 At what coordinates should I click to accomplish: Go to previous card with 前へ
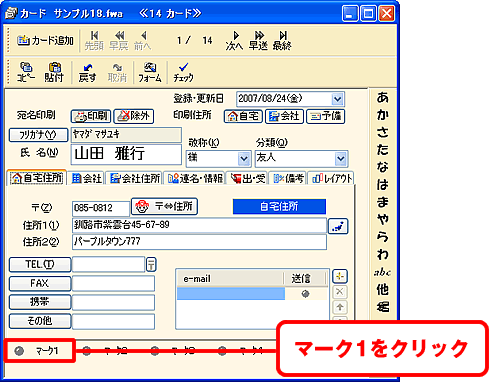click(x=143, y=41)
